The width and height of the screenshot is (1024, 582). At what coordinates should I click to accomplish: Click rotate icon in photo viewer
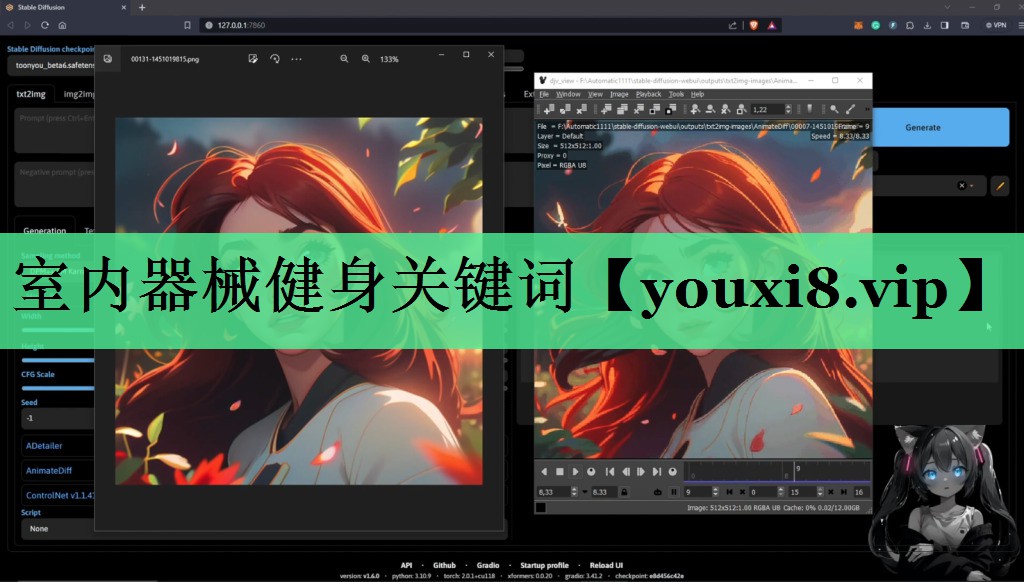pyautogui.click(x=275, y=59)
